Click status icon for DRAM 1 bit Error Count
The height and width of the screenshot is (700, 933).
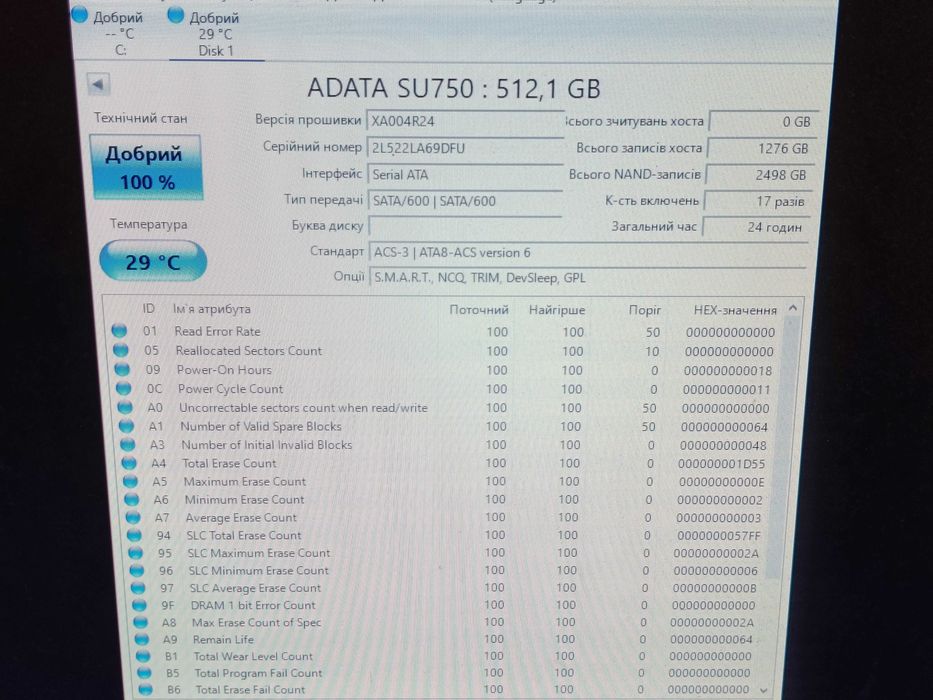(x=139, y=605)
